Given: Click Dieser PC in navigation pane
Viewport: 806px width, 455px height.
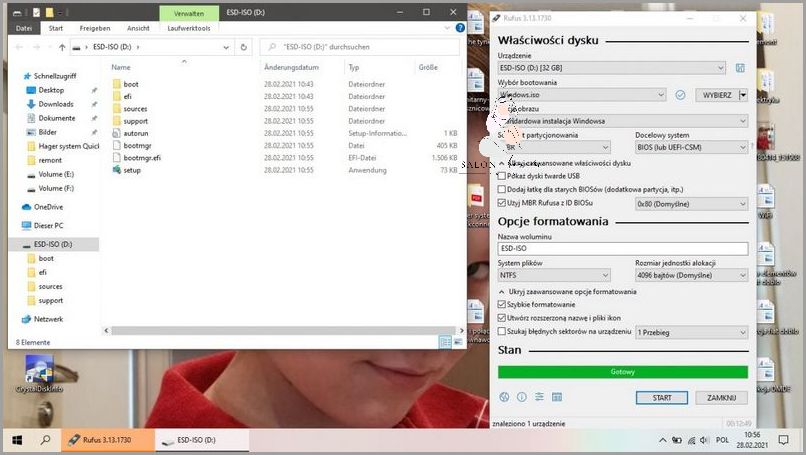Looking at the screenshot, I should (x=48, y=225).
